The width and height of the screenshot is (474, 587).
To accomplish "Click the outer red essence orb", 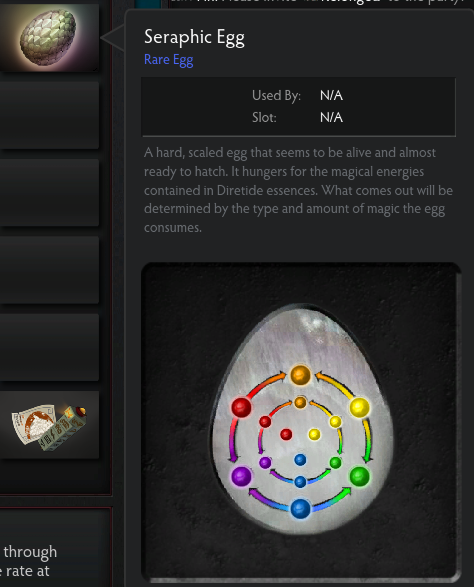I will click(241, 407).
